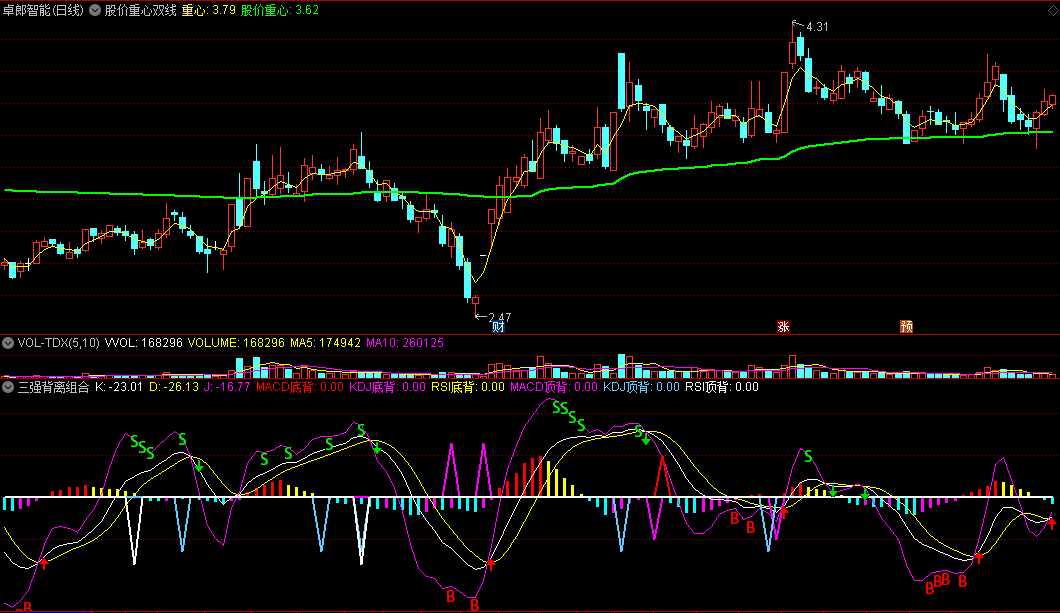Click the VVOL: 168296 readout
The image size is (1060, 613).
coord(144,343)
